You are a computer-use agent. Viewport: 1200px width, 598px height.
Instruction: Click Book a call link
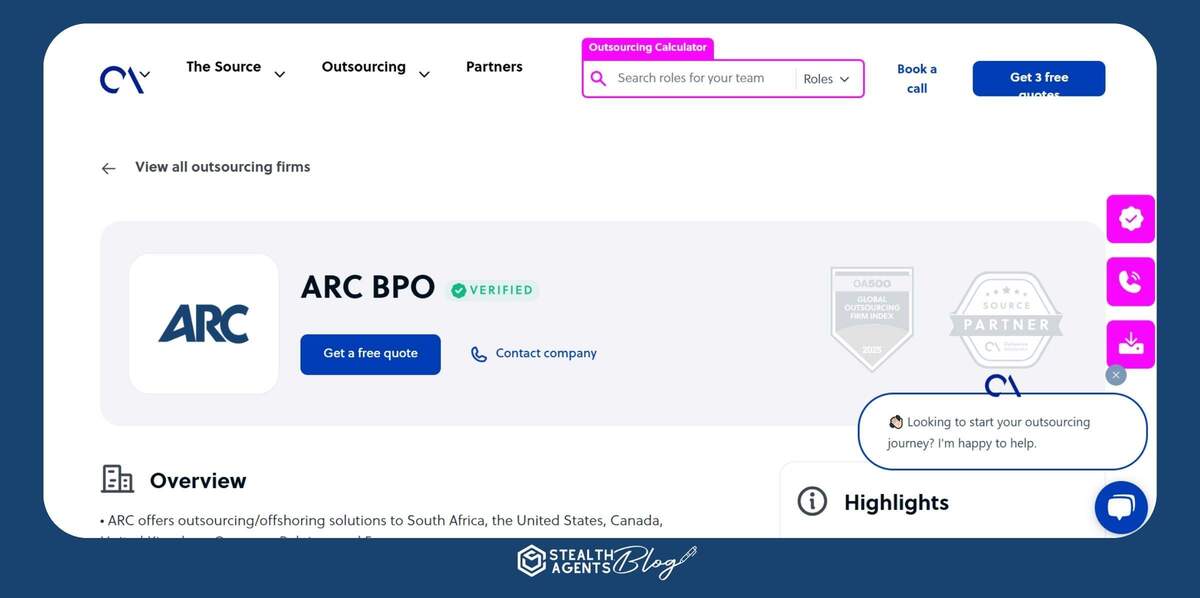point(917,78)
